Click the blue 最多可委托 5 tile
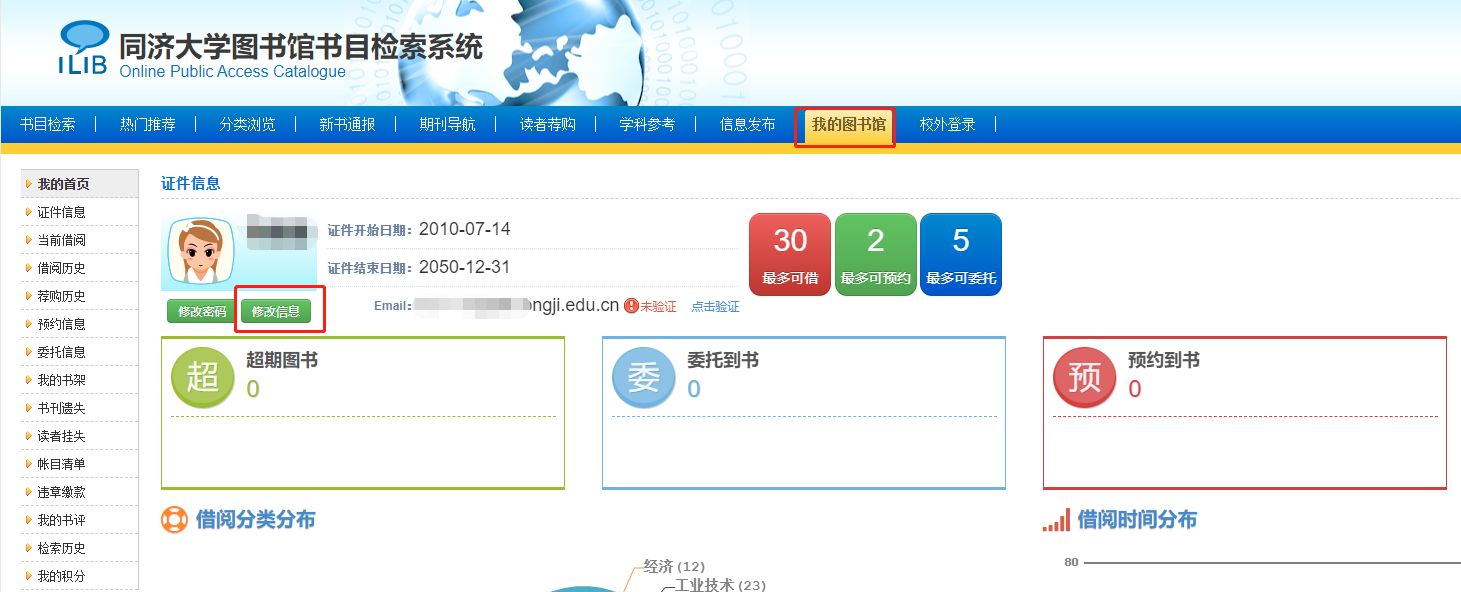The height and width of the screenshot is (592, 1461). (x=961, y=254)
